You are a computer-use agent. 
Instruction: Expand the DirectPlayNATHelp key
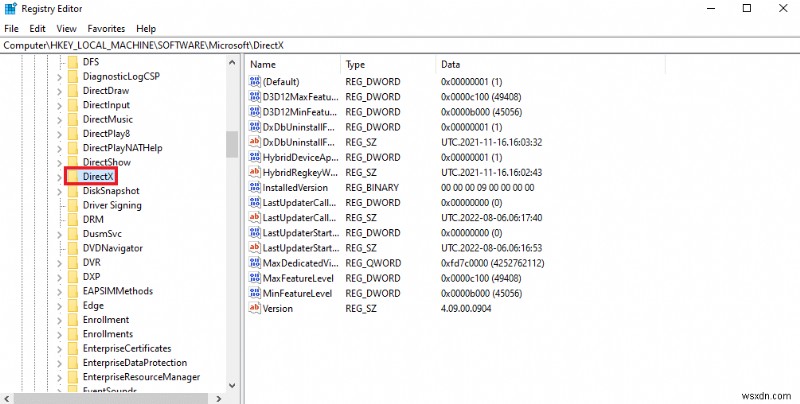[x=59, y=148]
